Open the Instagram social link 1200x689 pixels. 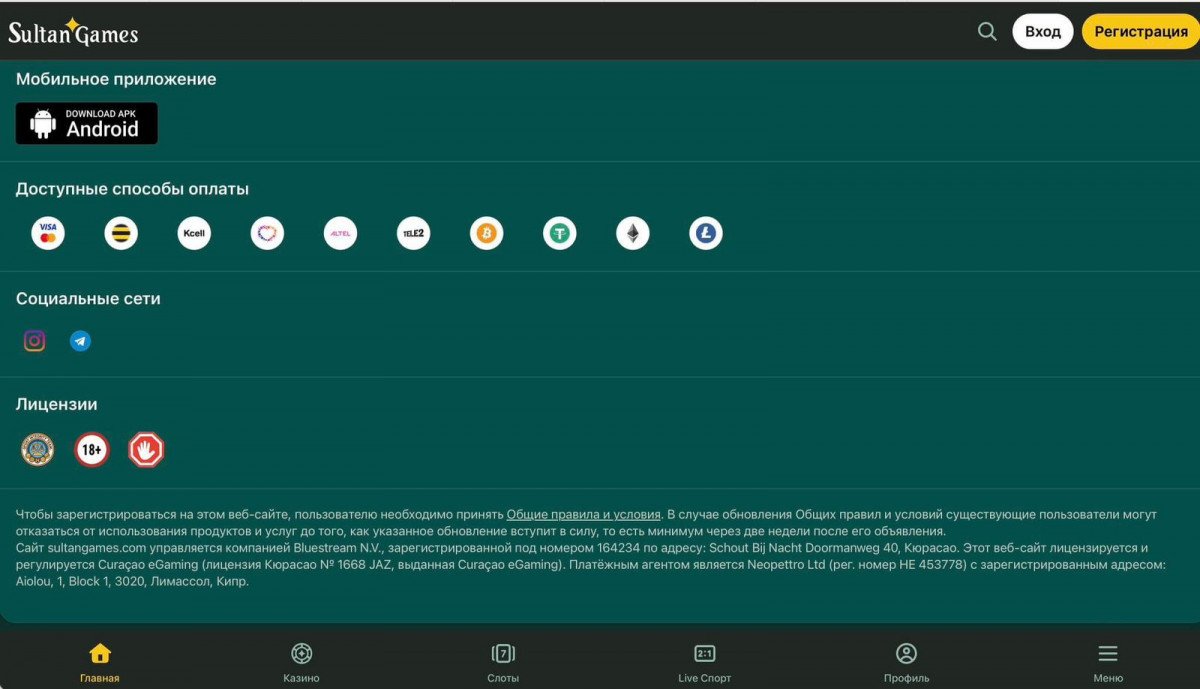coord(35,342)
